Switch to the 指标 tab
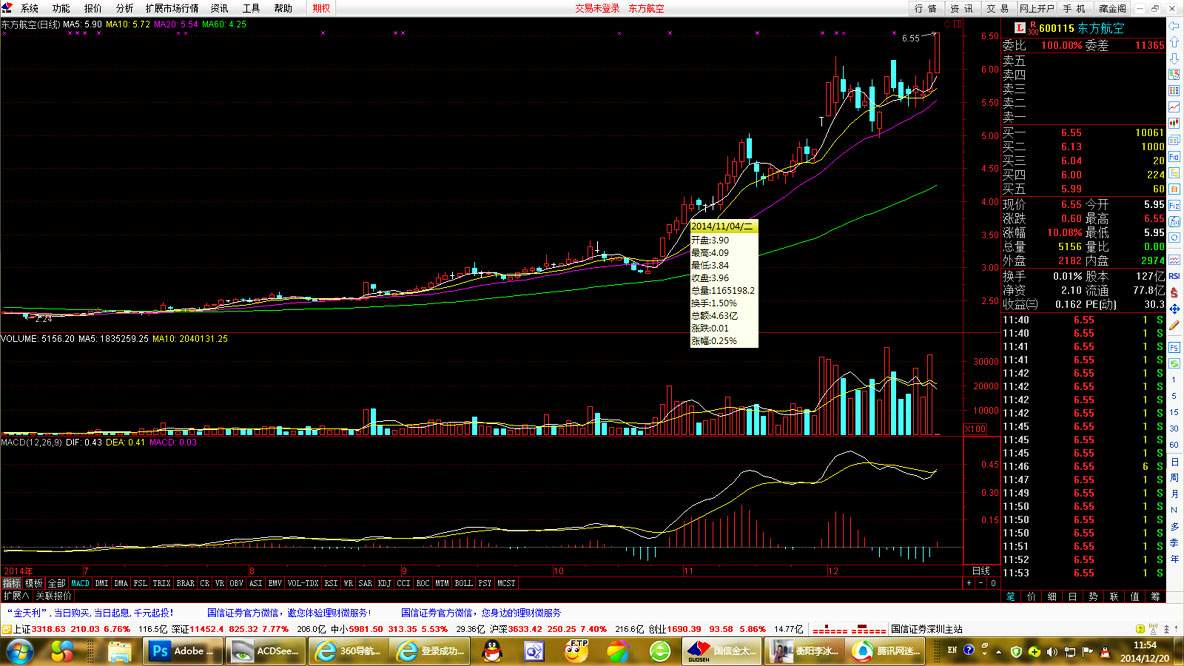The height and width of the screenshot is (666, 1184). pos(11,583)
